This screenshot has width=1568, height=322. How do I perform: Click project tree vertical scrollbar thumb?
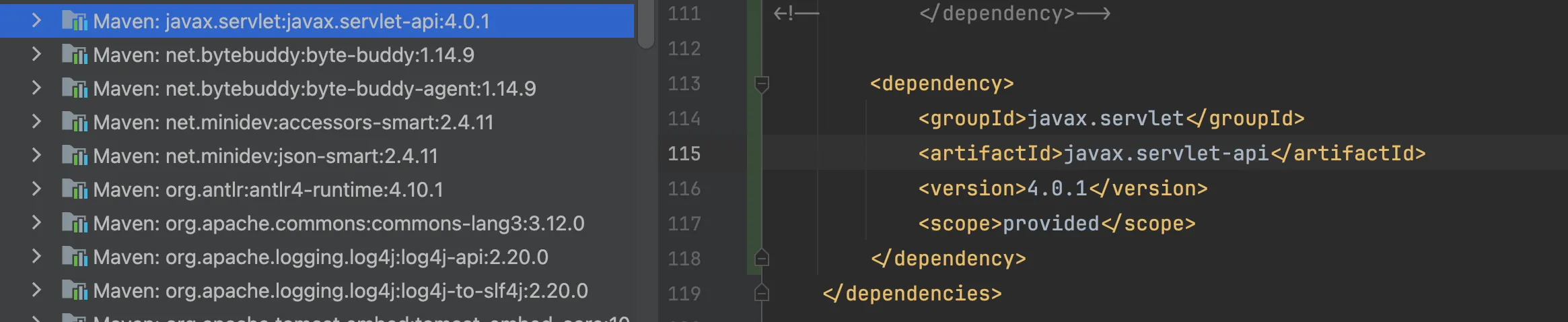click(x=646, y=24)
